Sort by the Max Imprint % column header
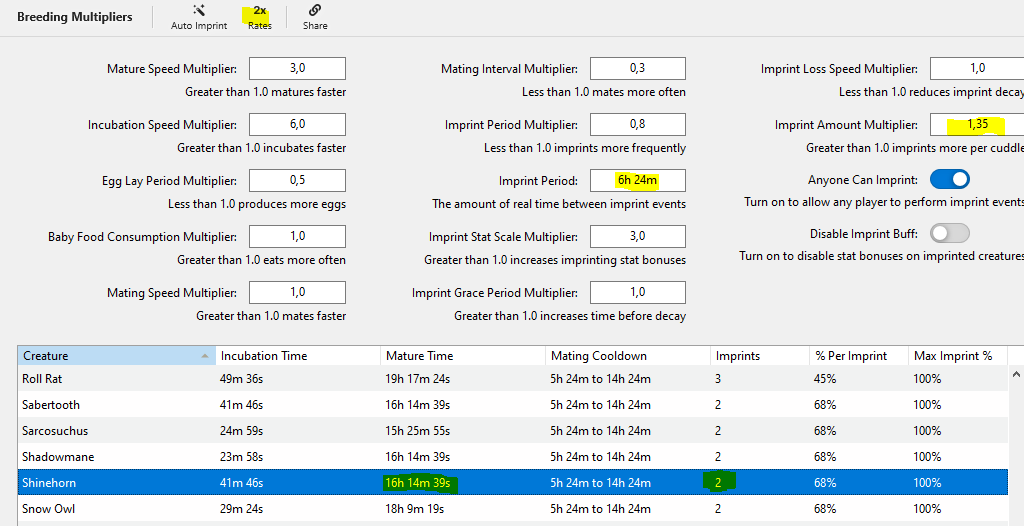Viewport: 1024px width, 526px height. (958, 355)
